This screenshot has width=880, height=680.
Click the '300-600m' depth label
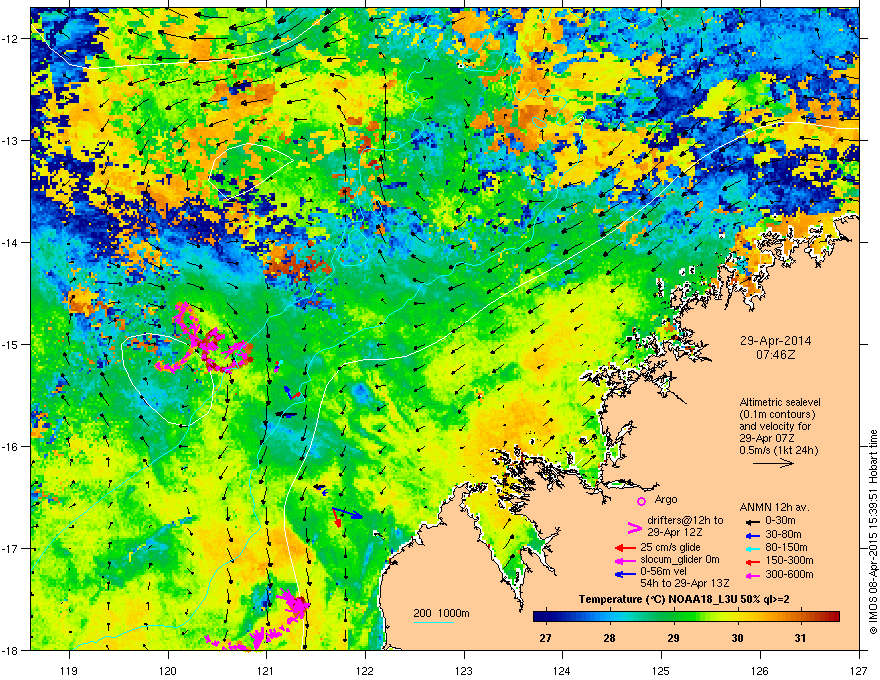point(790,575)
